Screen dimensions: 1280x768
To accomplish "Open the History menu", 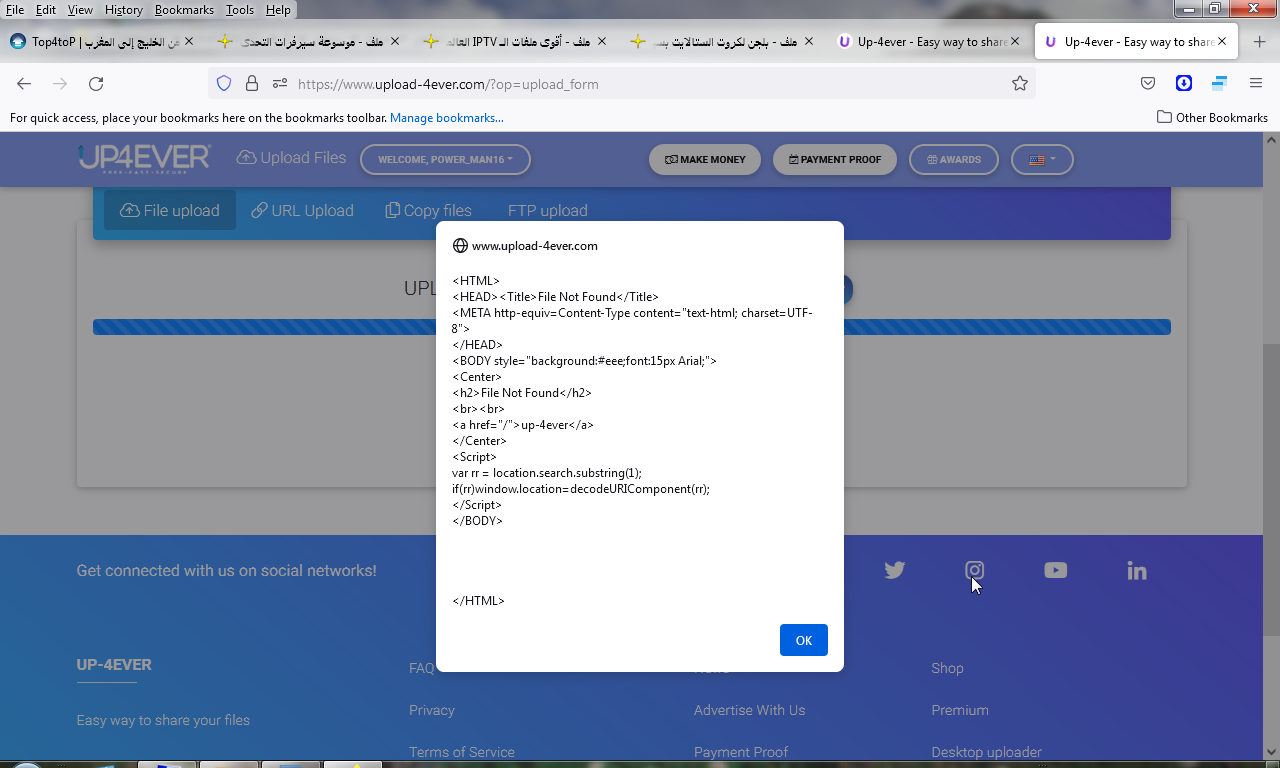I will 124,10.
